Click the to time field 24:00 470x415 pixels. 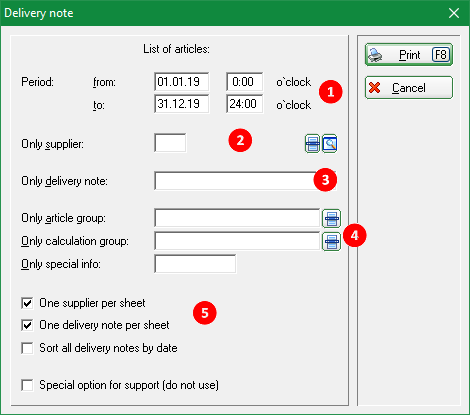click(245, 104)
